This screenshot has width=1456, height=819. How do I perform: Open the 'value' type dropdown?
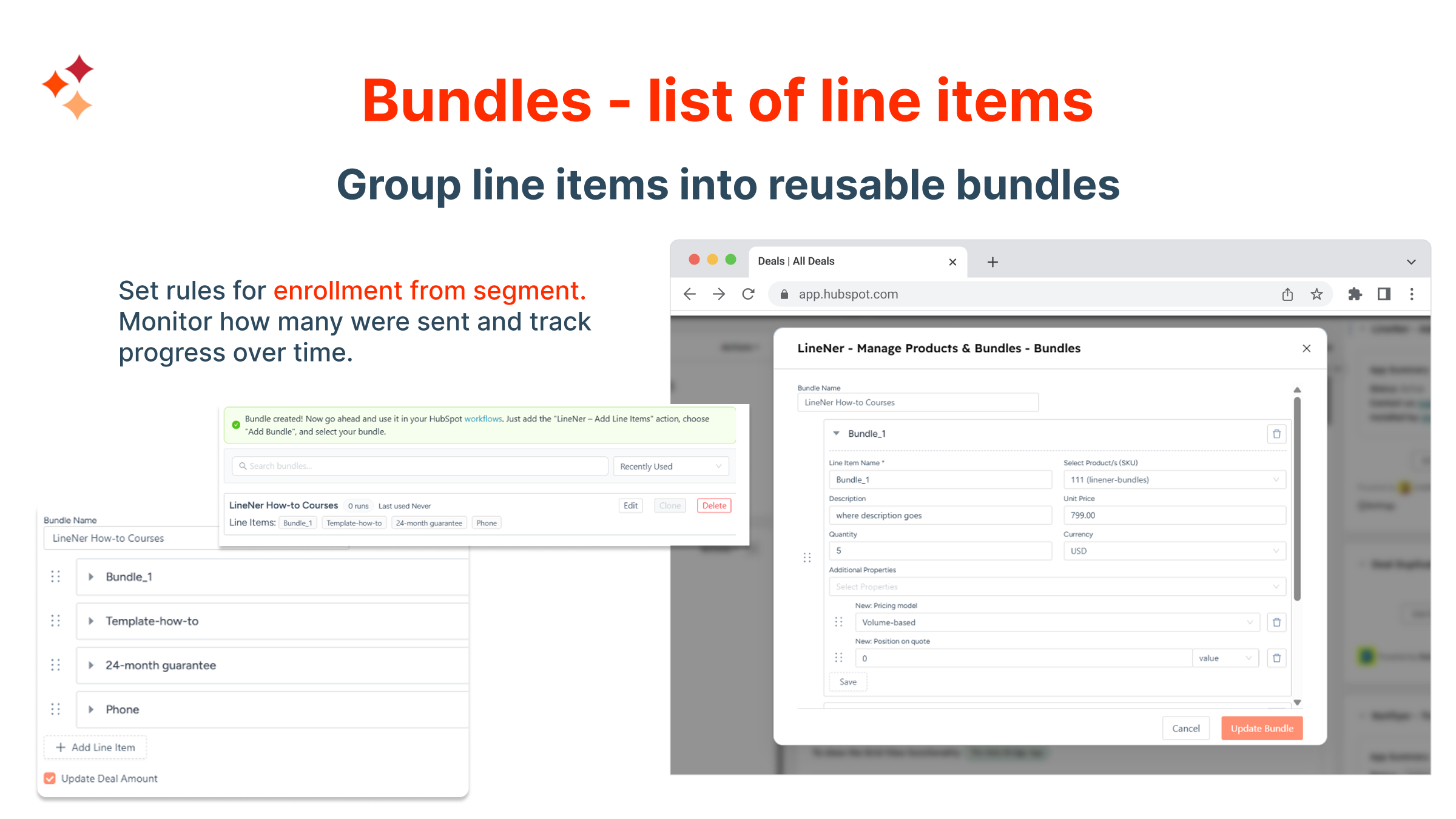(x=1225, y=658)
